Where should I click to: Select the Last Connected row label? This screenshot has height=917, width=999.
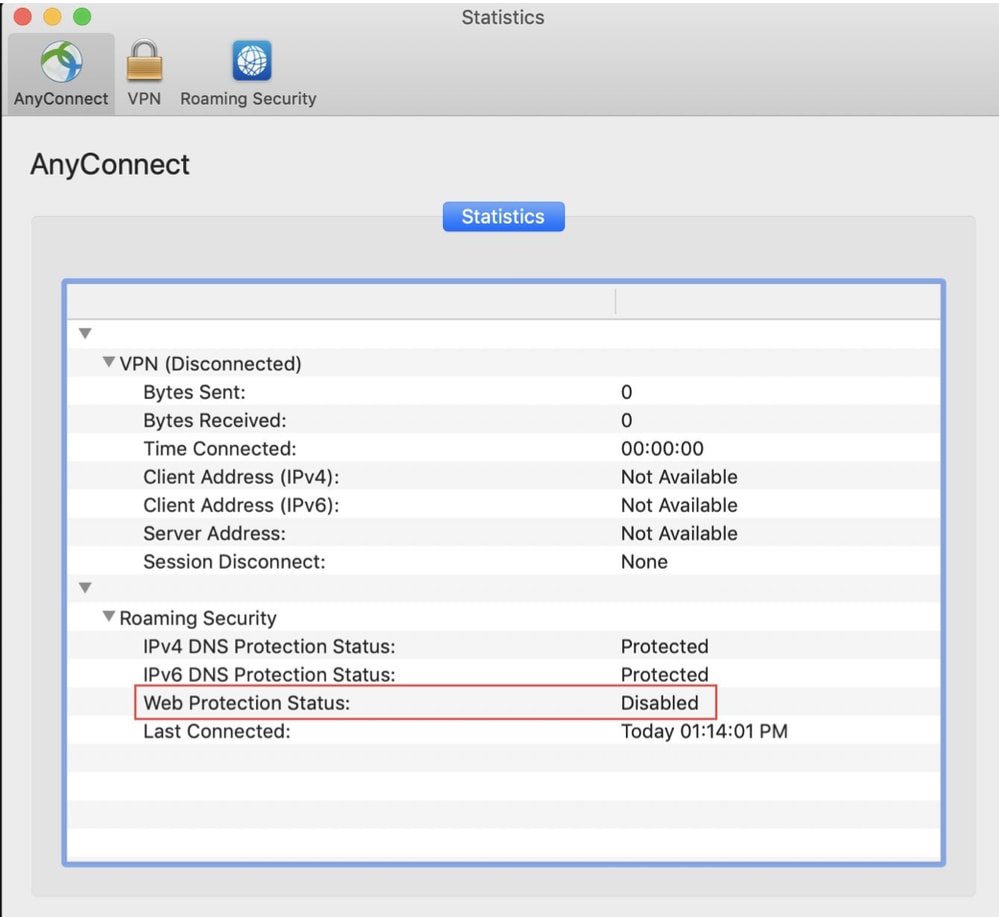tap(217, 731)
